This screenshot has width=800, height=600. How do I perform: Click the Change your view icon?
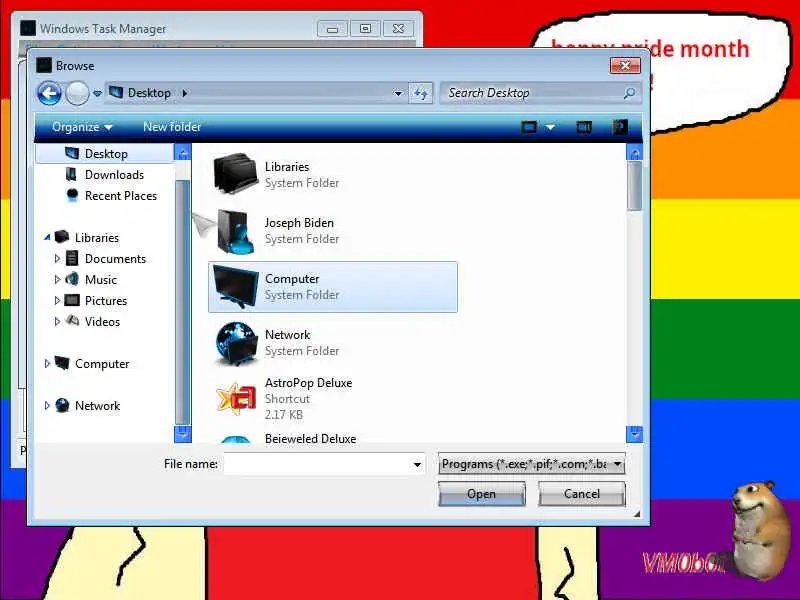pyautogui.click(x=529, y=127)
